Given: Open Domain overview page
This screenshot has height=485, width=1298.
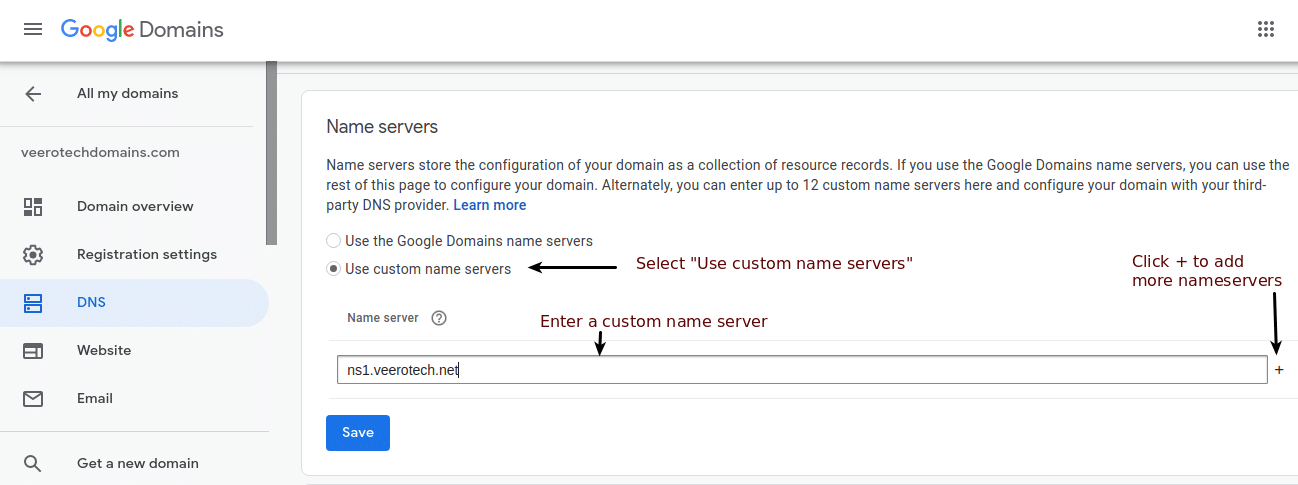Looking at the screenshot, I should (x=135, y=207).
